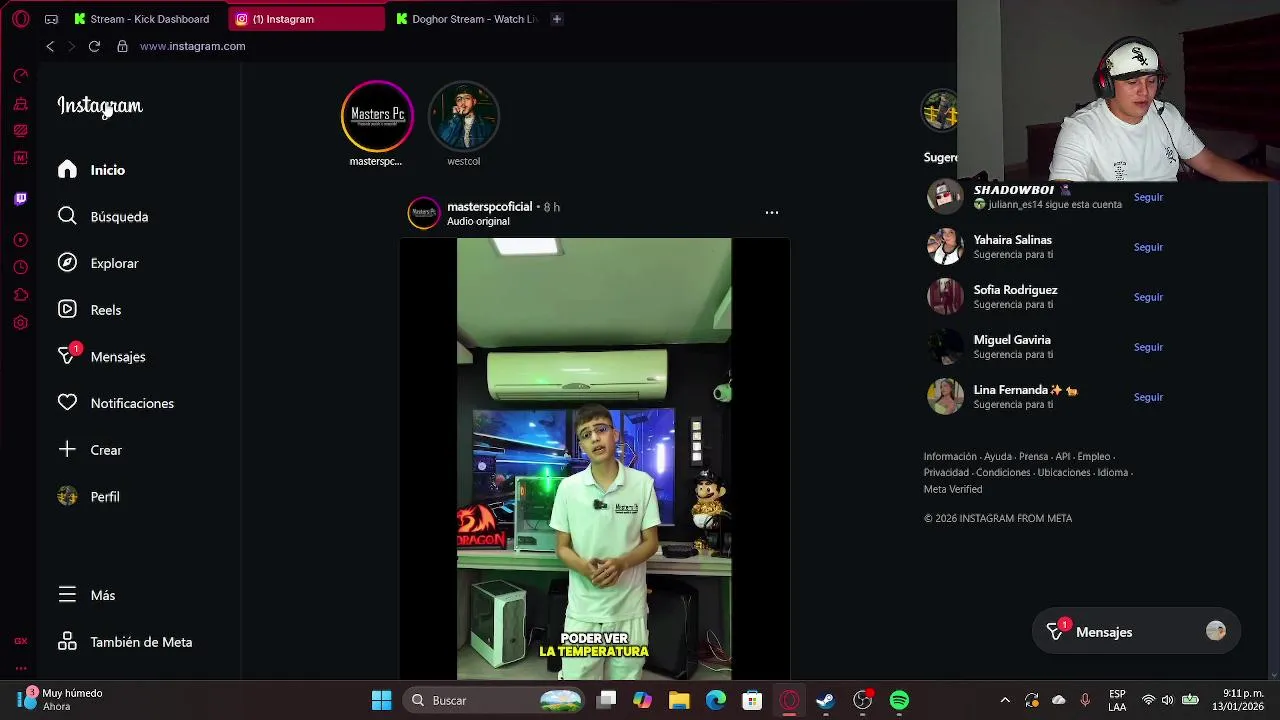Open Twitch panel in Opera sidebar

click(20, 199)
